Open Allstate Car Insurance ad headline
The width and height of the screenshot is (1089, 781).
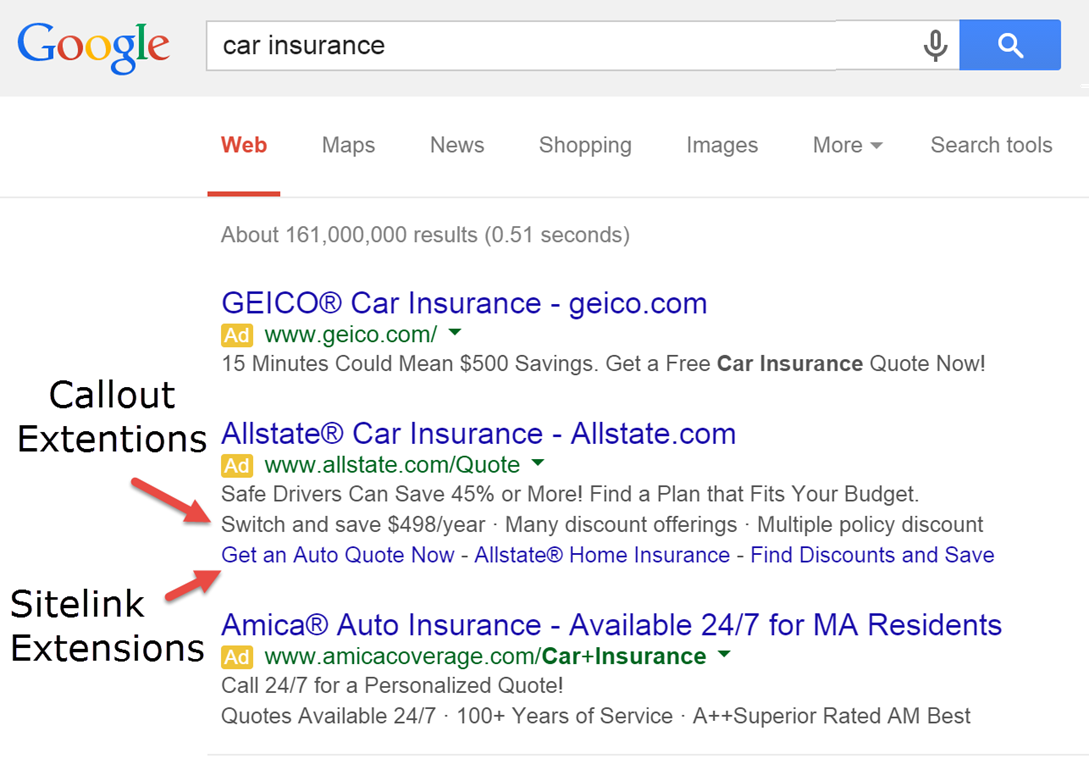point(479,434)
